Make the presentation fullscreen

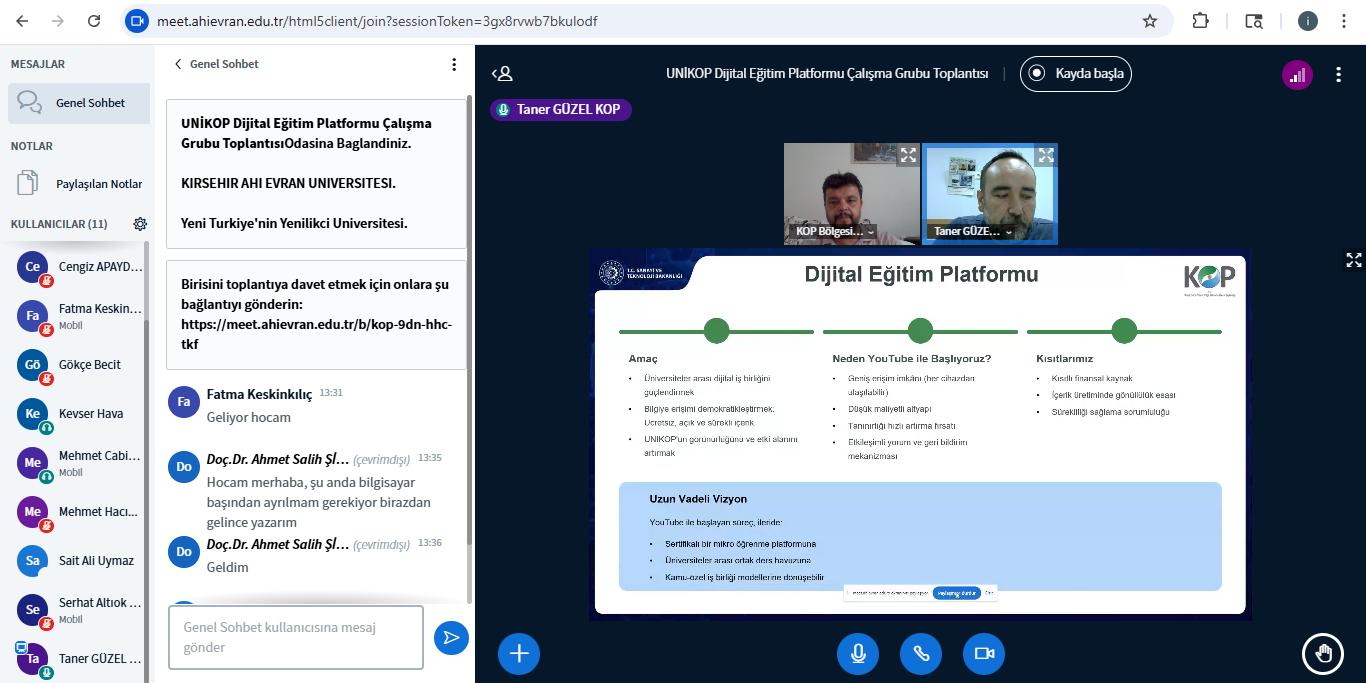pos(1353,260)
